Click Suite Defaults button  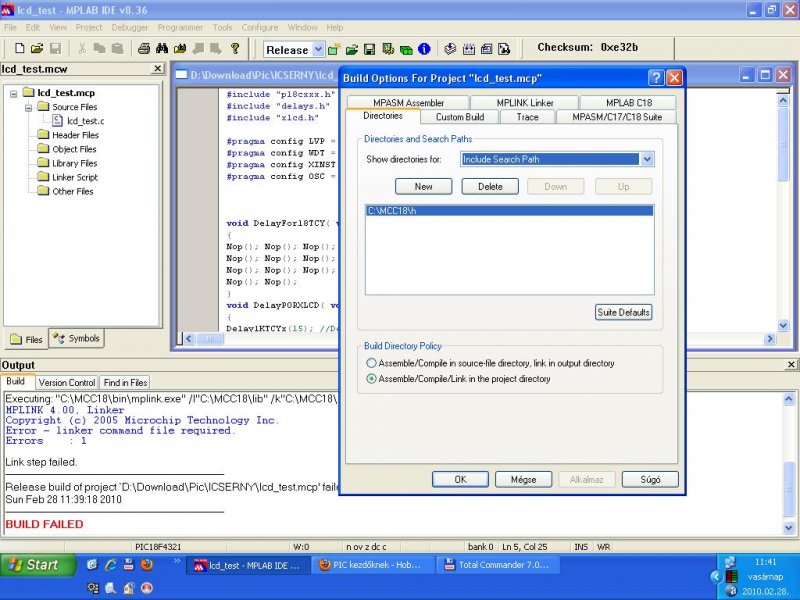click(623, 312)
